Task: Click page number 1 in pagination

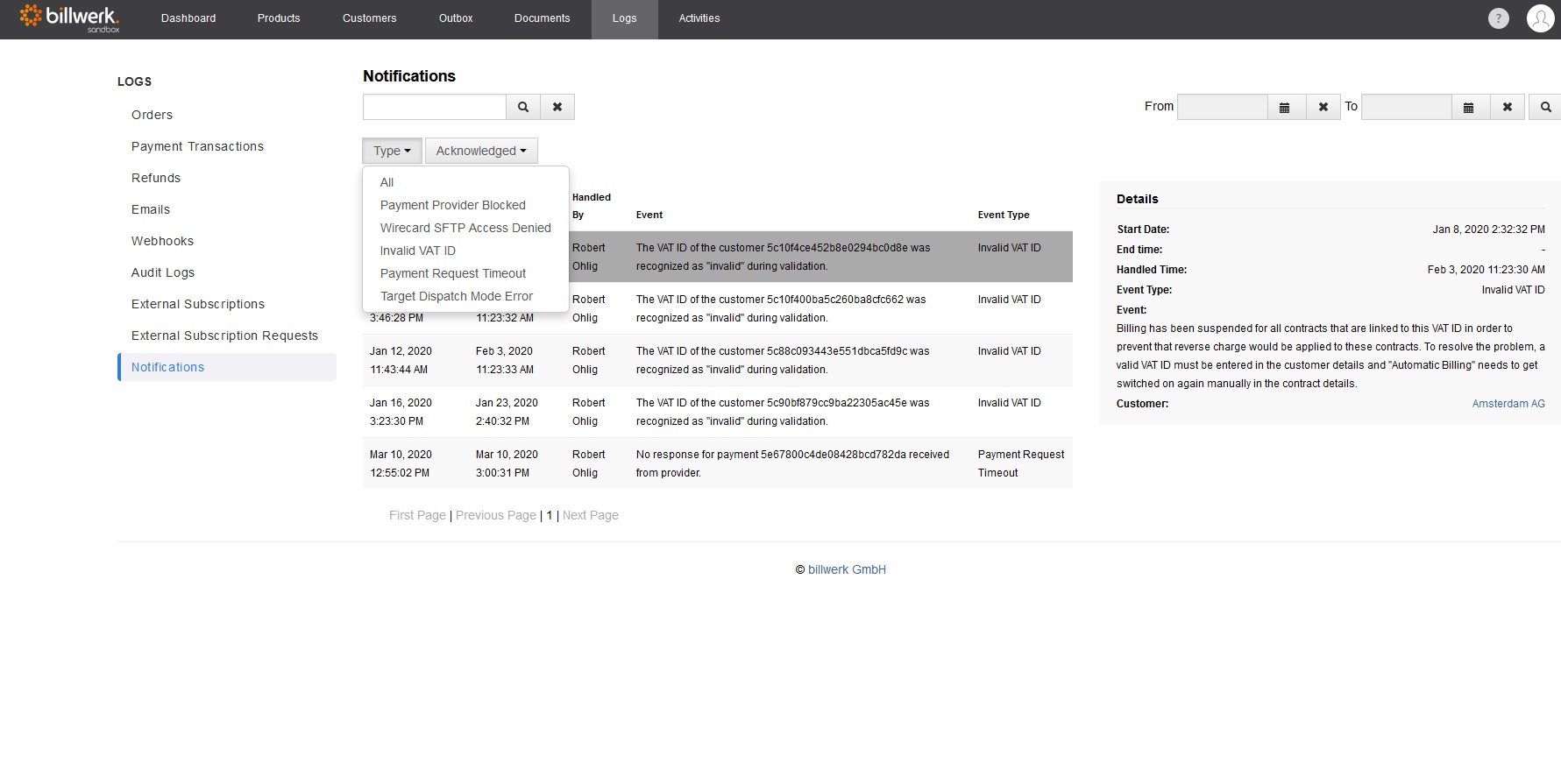Action: [550, 515]
